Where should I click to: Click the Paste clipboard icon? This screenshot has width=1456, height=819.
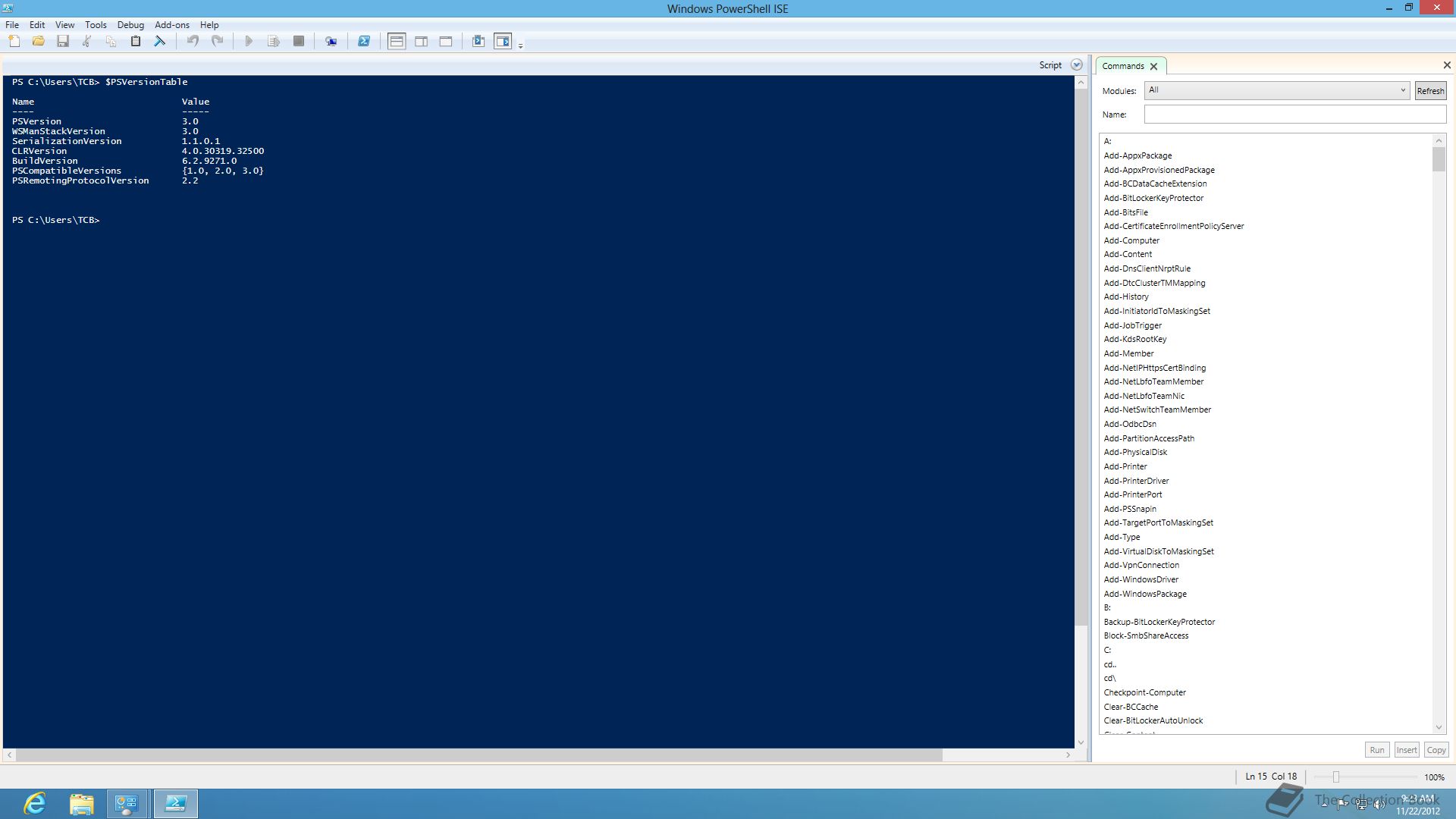pyautogui.click(x=136, y=42)
